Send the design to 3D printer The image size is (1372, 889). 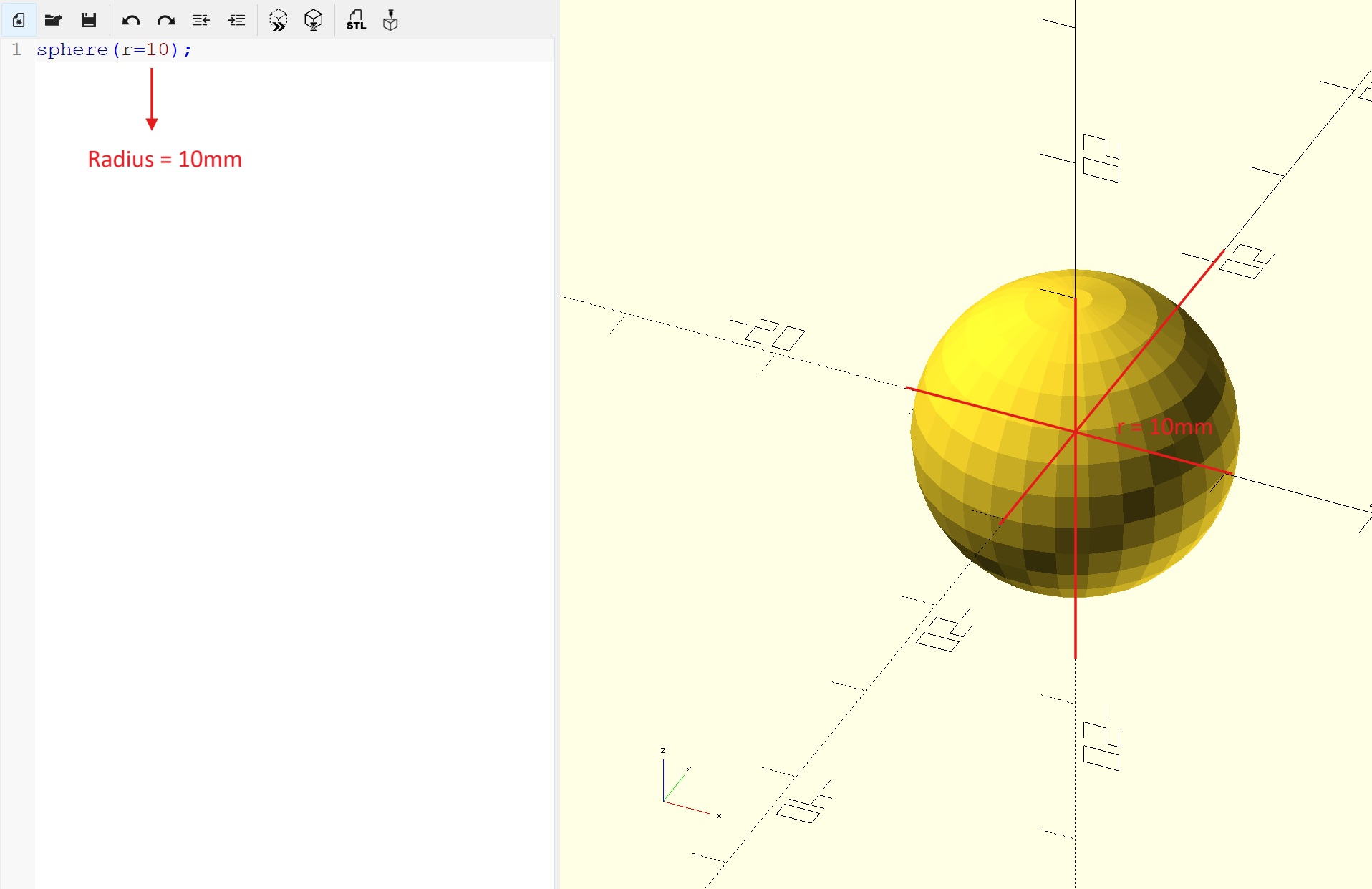tap(390, 20)
